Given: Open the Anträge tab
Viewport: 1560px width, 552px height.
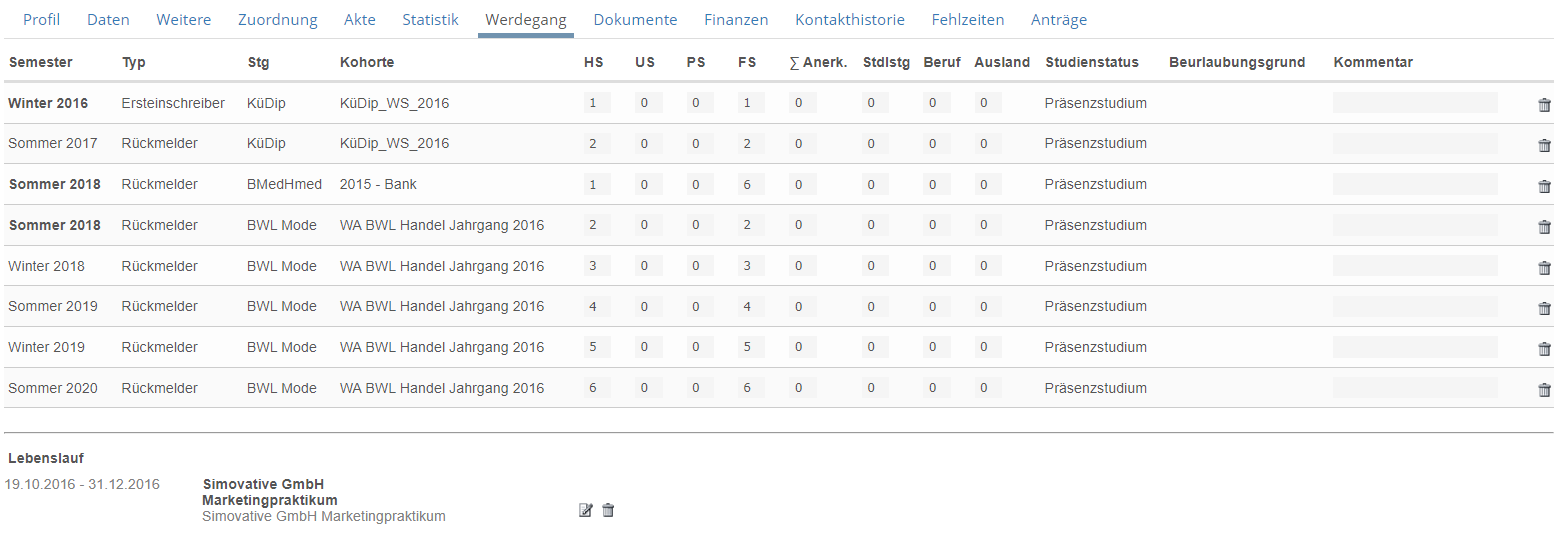Looking at the screenshot, I should click(x=1059, y=20).
